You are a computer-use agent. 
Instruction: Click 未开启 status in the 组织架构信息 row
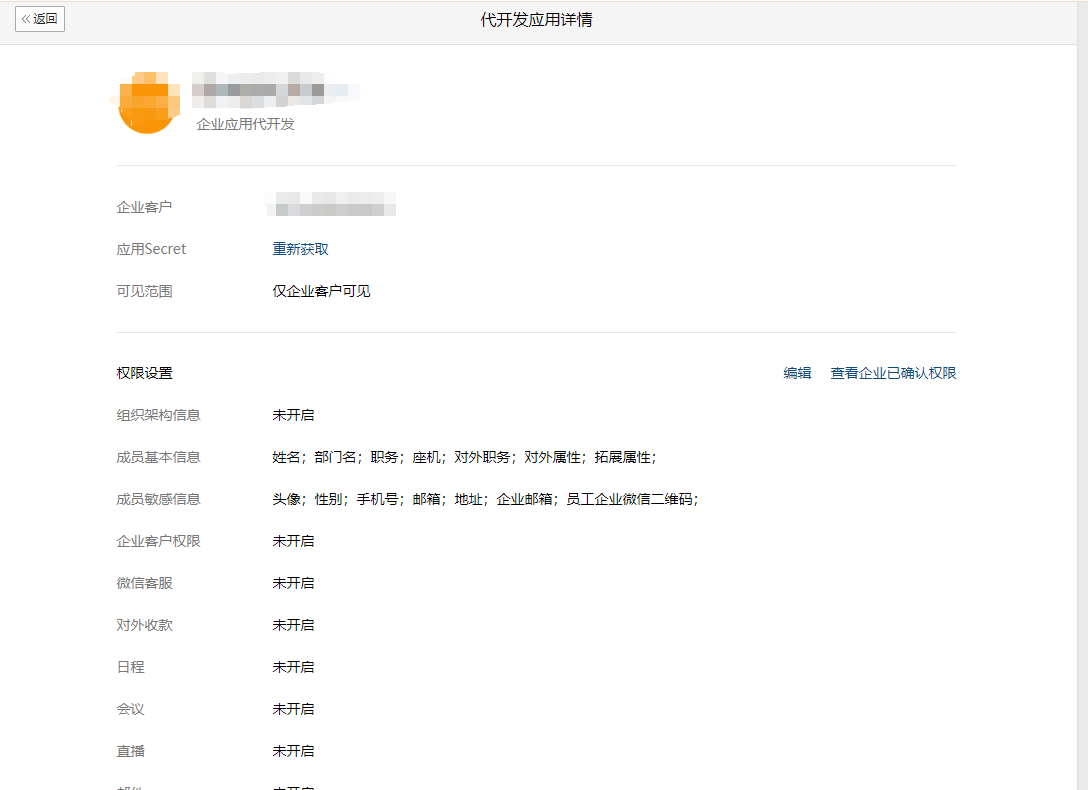[x=294, y=415]
